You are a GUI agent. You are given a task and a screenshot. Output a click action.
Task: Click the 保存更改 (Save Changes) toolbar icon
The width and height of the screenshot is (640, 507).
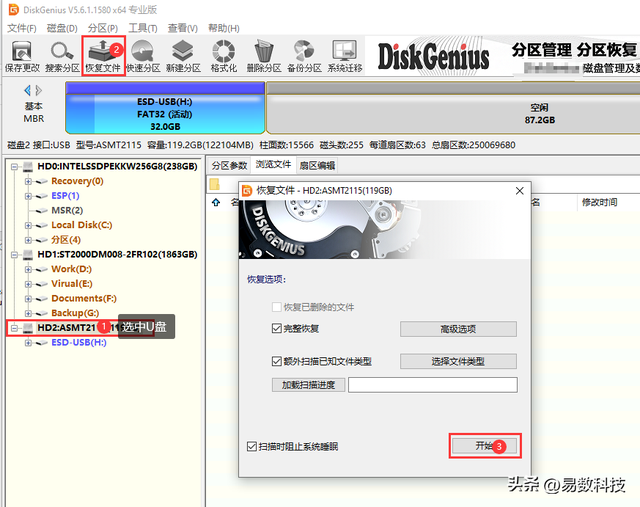22,56
